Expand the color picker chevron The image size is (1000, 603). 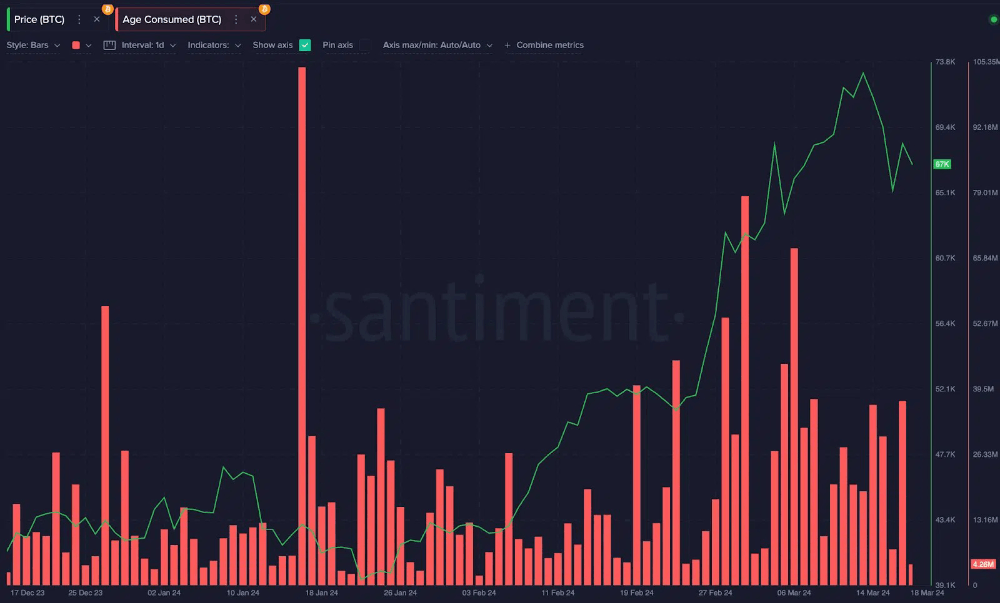coord(89,45)
